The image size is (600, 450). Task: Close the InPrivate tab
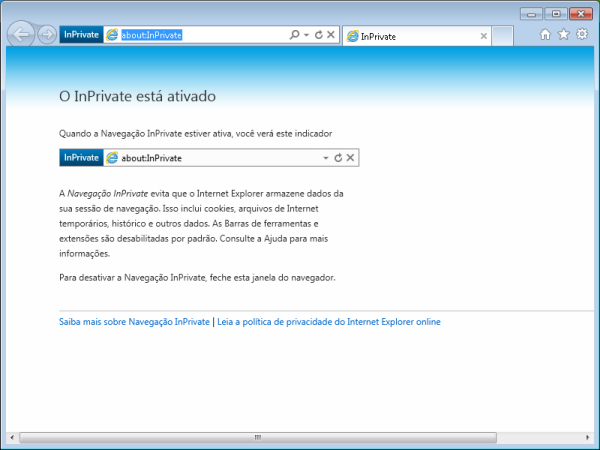tap(484, 36)
